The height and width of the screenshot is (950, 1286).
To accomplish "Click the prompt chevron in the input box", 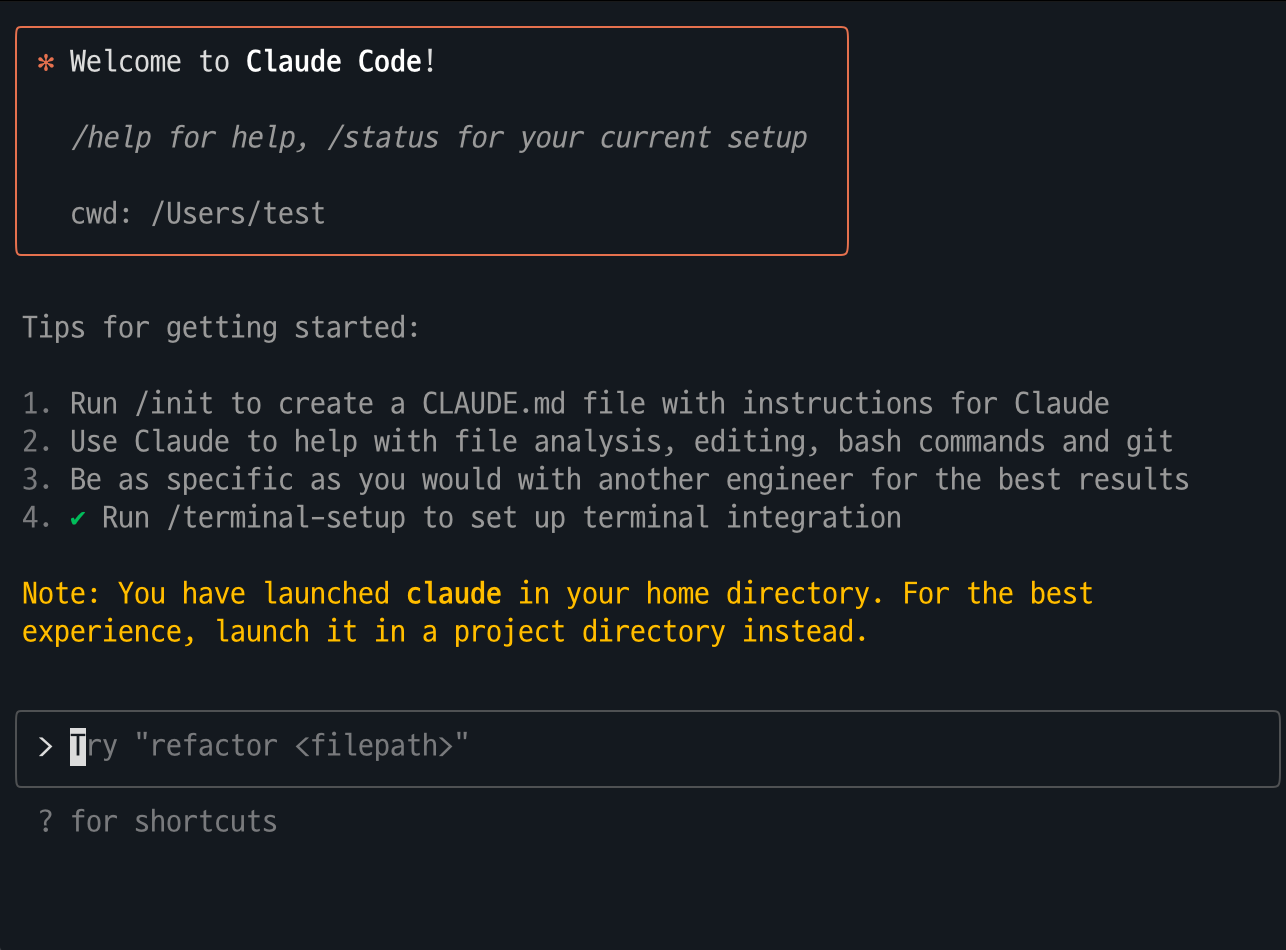I will click(x=45, y=746).
